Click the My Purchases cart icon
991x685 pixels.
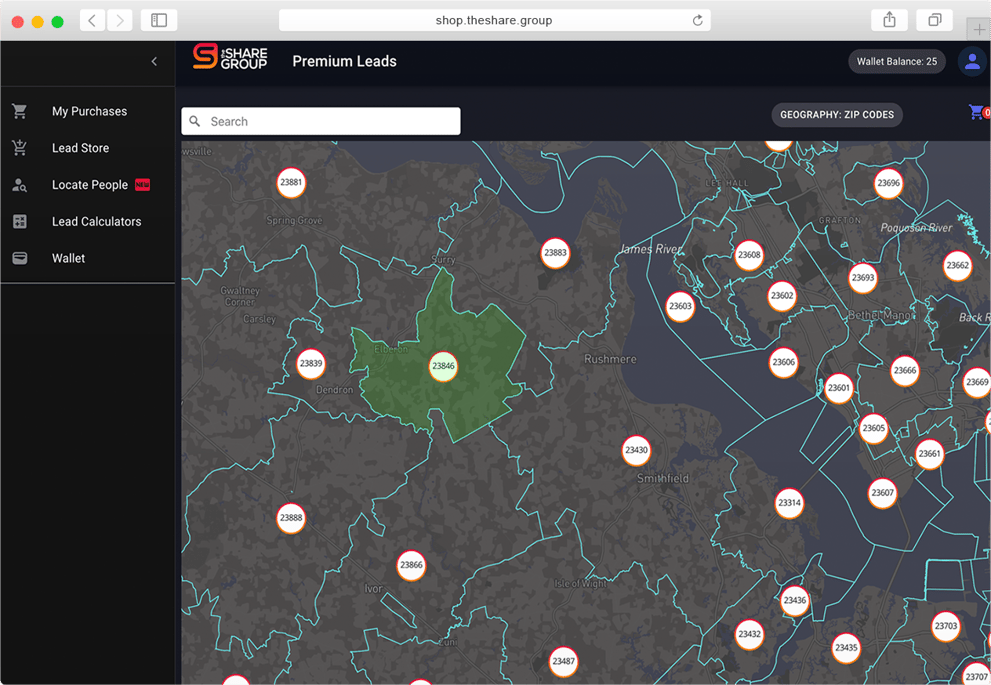click(x=20, y=111)
